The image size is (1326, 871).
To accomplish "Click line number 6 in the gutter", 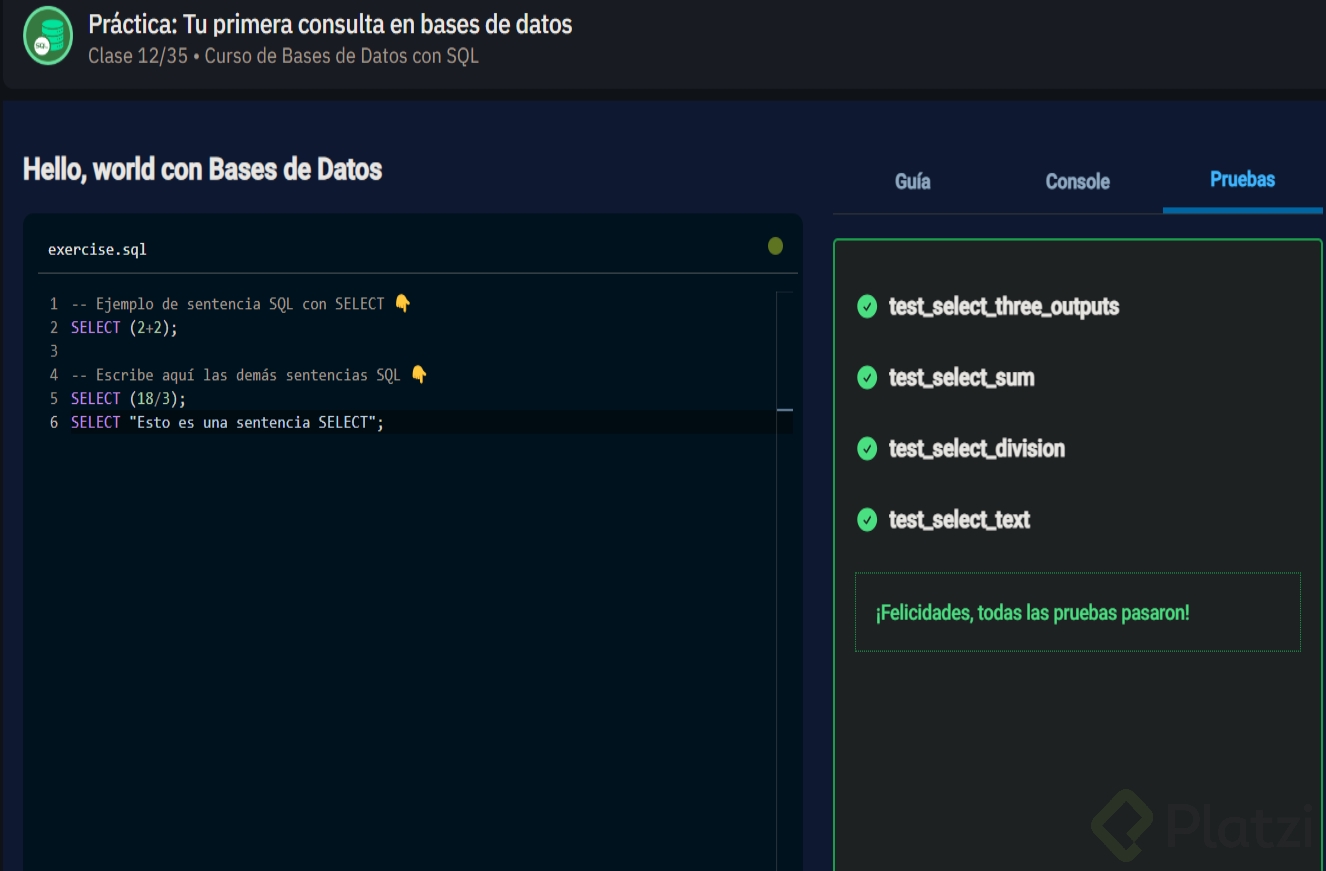I will [54, 422].
